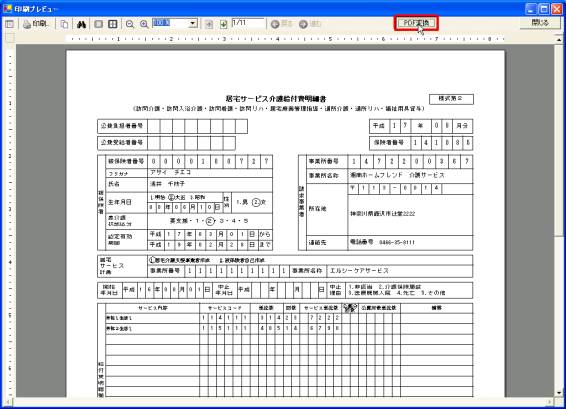Click the 印刷 print button

tap(35, 24)
